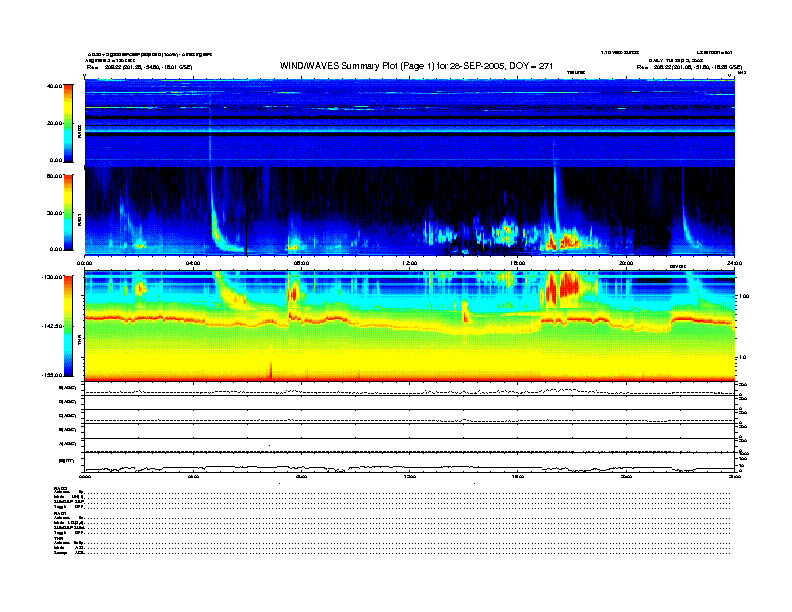Click the -142.50 value on TNR color scale
The width and height of the screenshot is (792, 612).
[x=52, y=326]
